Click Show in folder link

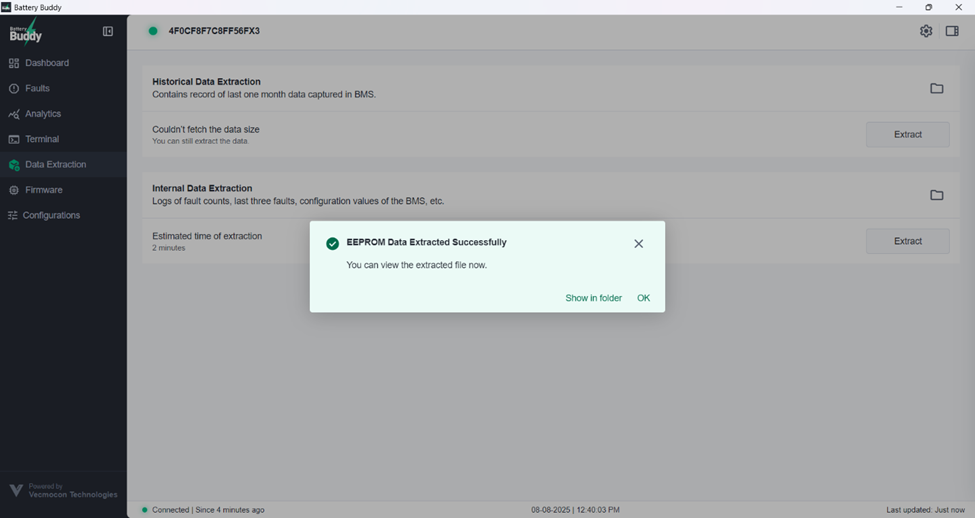[593, 298]
